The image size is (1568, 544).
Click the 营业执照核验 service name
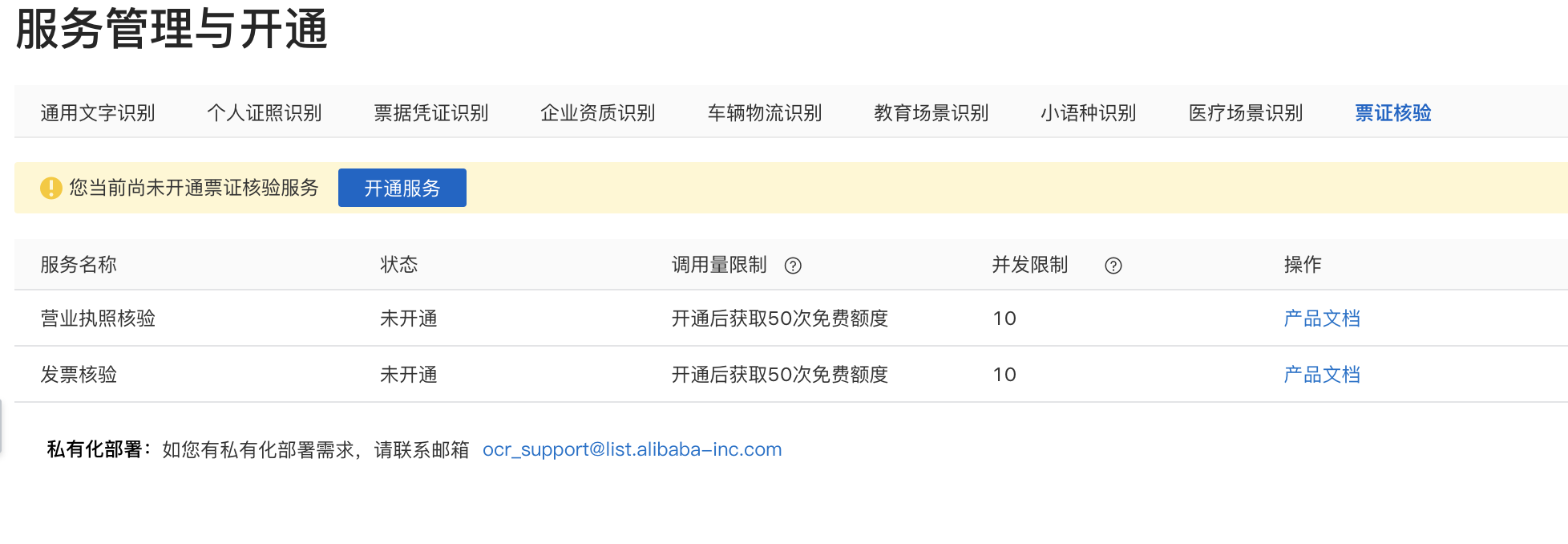click(98, 319)
